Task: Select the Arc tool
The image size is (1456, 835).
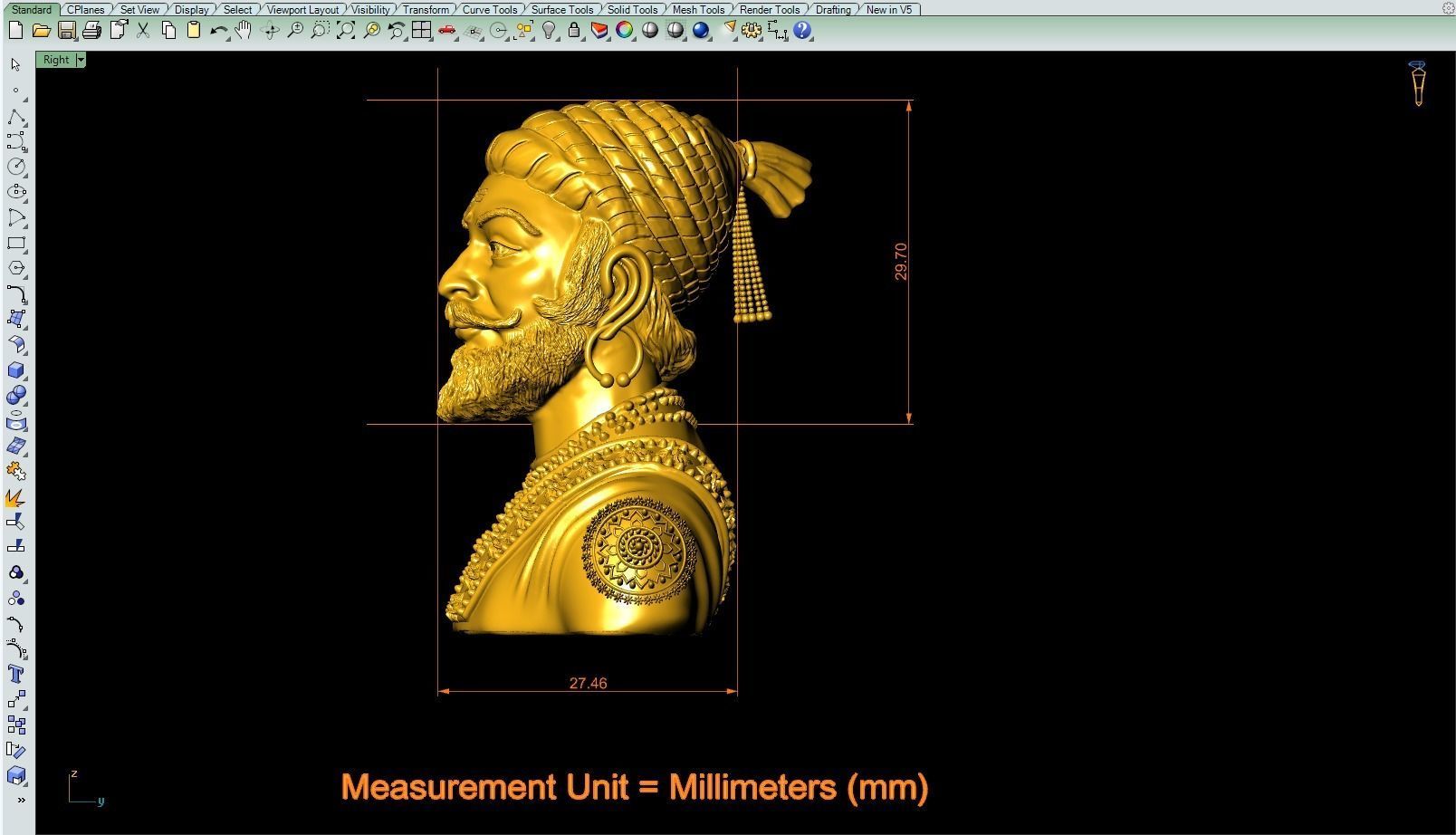Action: [16, 217]
